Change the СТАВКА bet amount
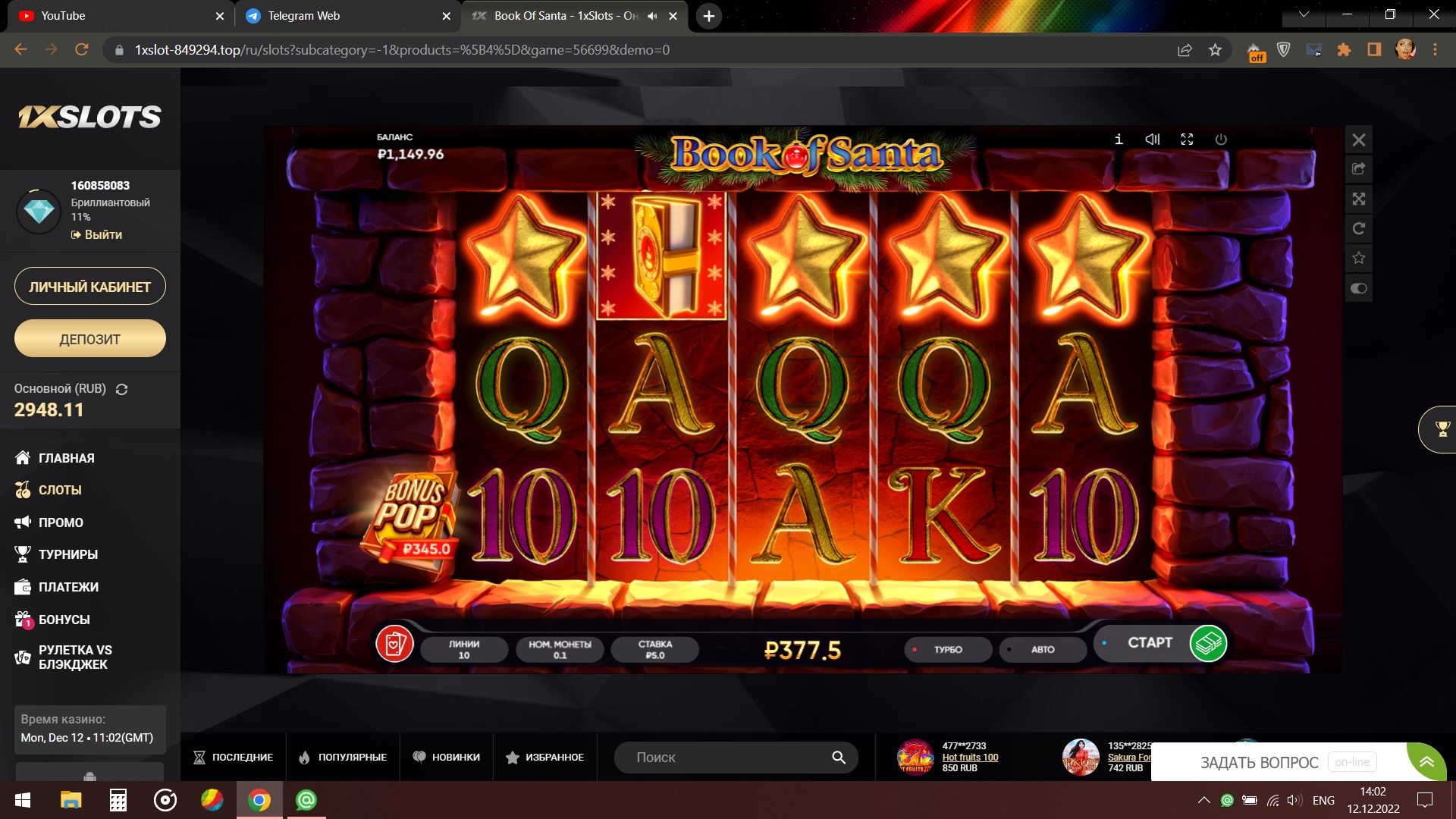This screenshot has height=819, width=1456. pos(655,650)
